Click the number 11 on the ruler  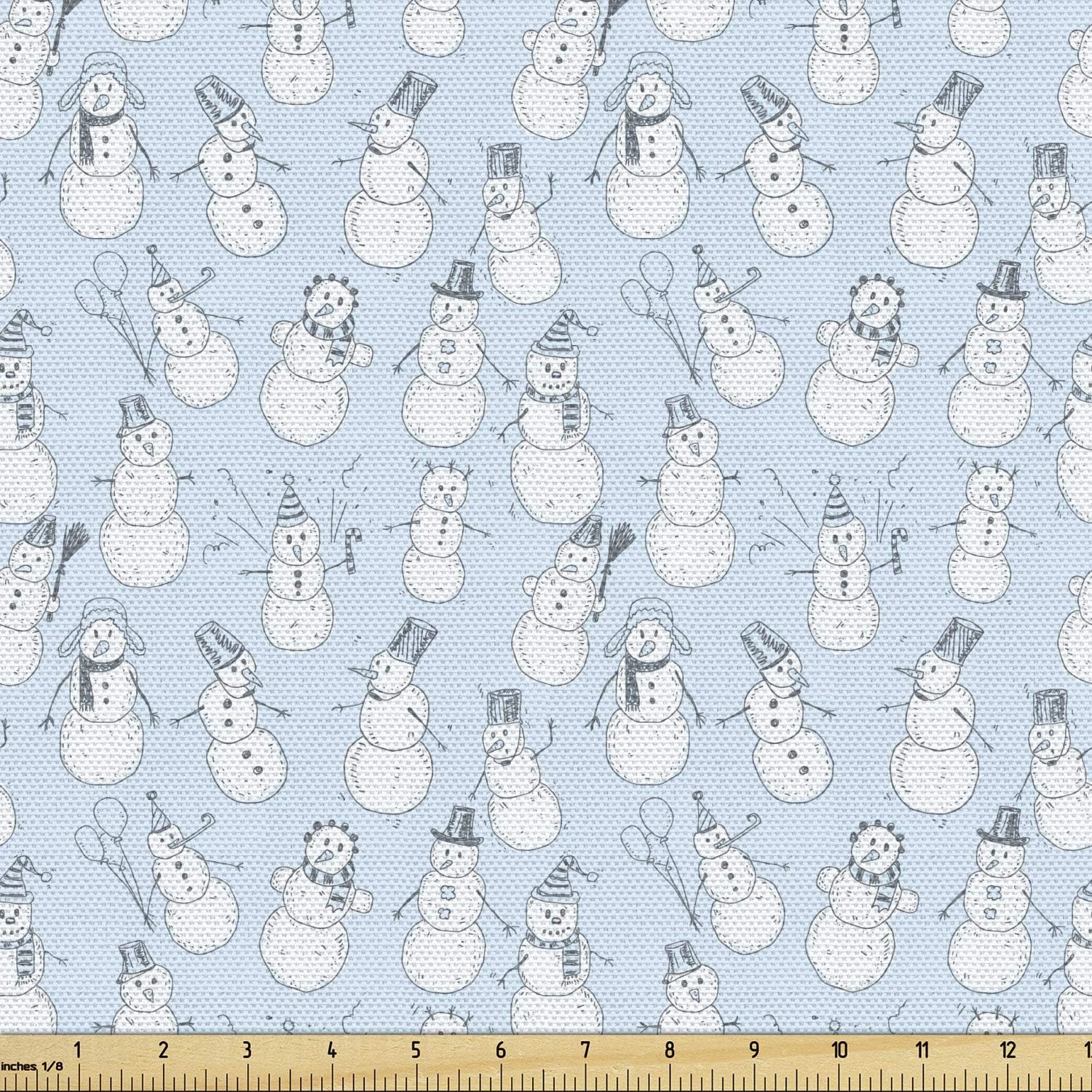point(922,1051)
